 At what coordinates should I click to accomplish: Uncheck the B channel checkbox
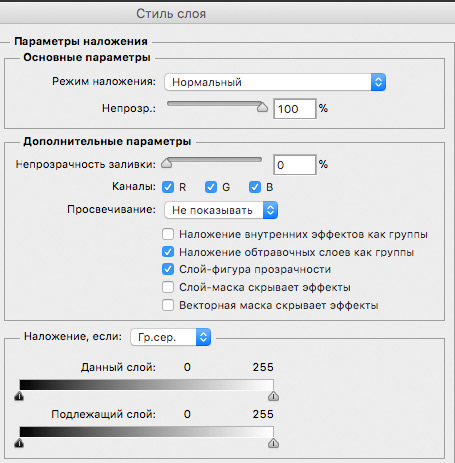255,187
